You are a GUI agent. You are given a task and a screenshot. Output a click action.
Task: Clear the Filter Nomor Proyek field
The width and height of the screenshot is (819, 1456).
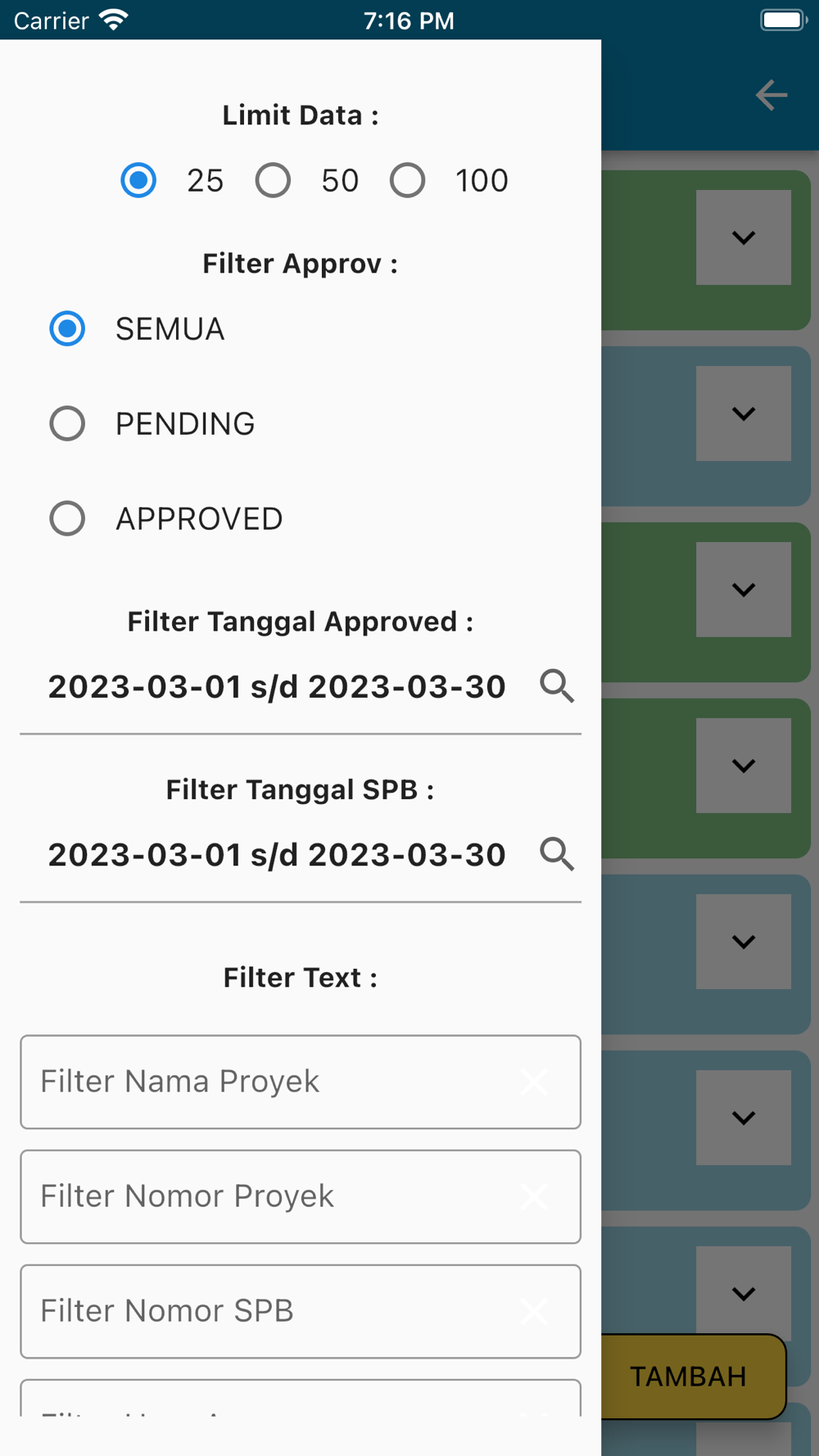click(x=534, y=1196)
